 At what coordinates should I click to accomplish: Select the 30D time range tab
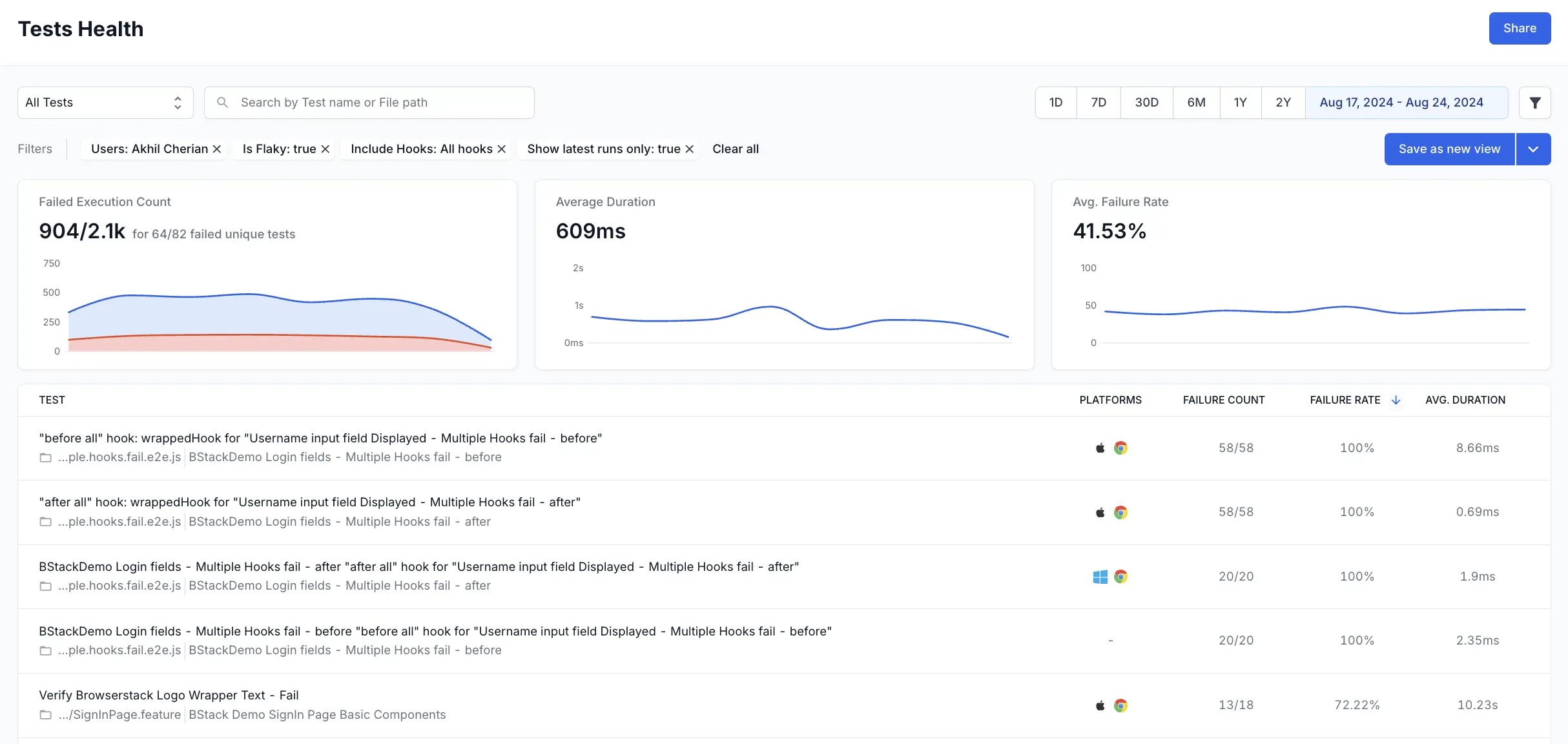(1146, 103)
